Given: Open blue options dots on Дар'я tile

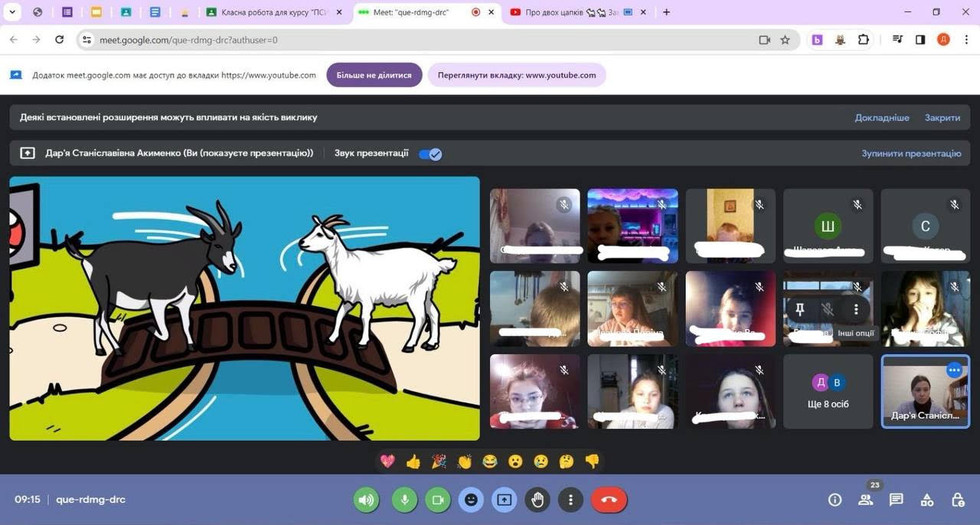Looking at the screenshot, I should (x=954, y=370).
